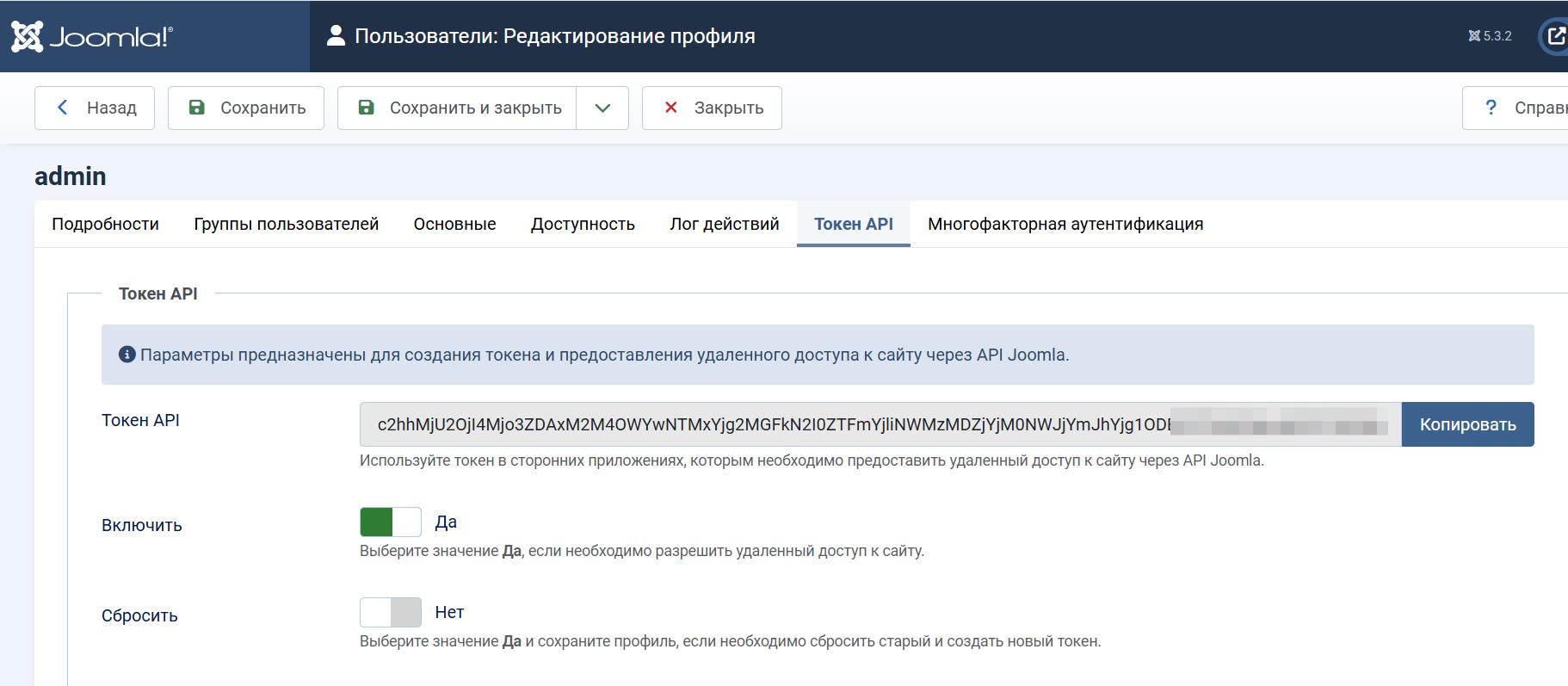Switch to Подробности tab
The height and width of the screenshot is (686, 1568).
pyautogui.click(x=105, y=224)
